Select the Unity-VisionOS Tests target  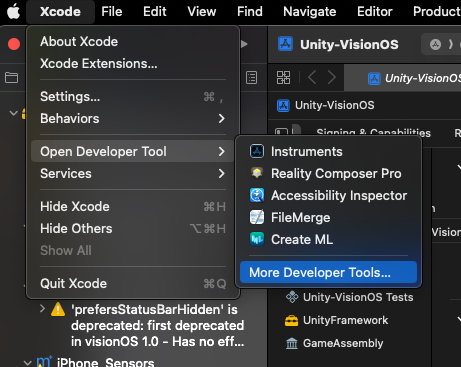(349, 297)
